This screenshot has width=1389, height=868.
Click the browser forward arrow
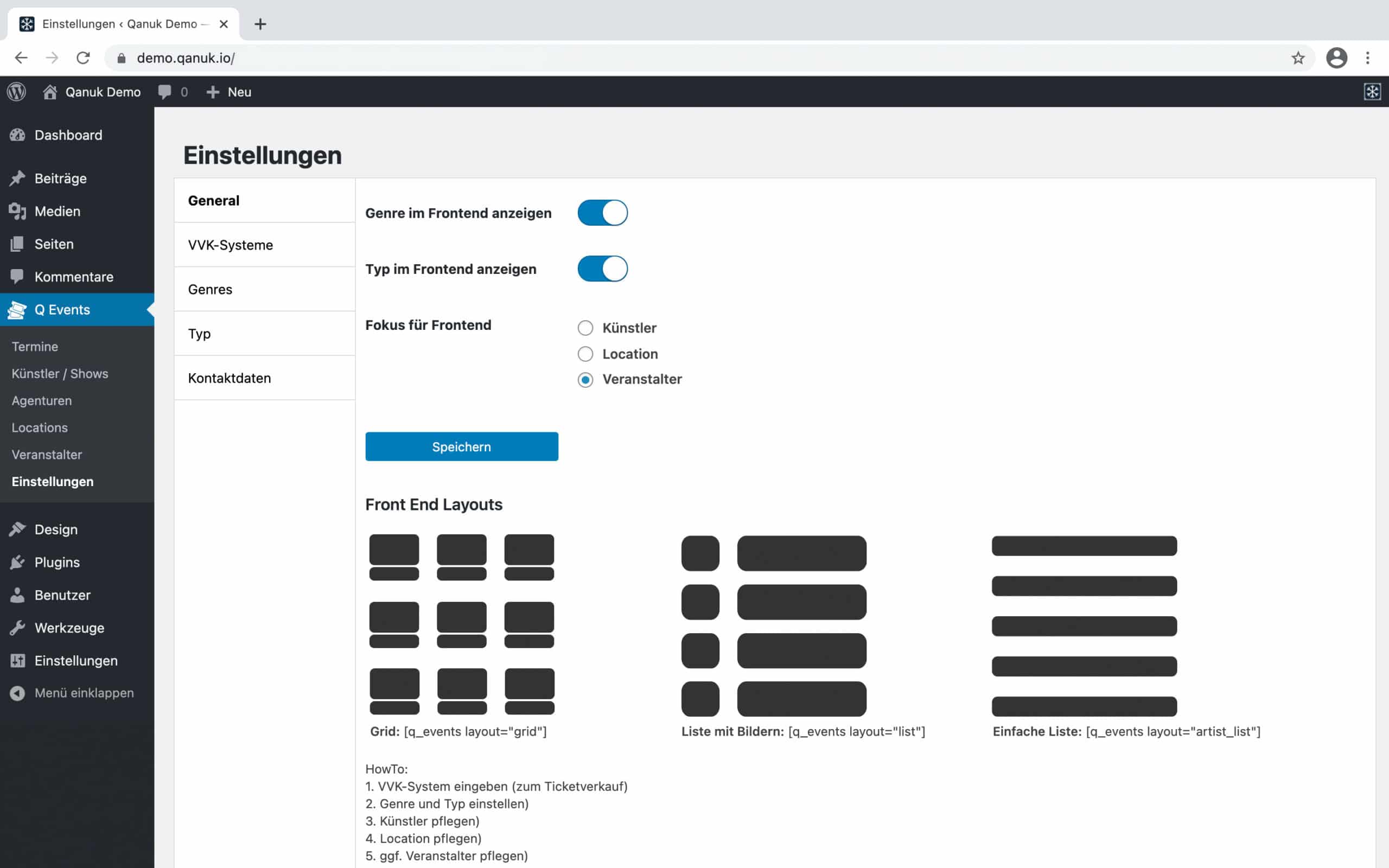click(52, 58)
